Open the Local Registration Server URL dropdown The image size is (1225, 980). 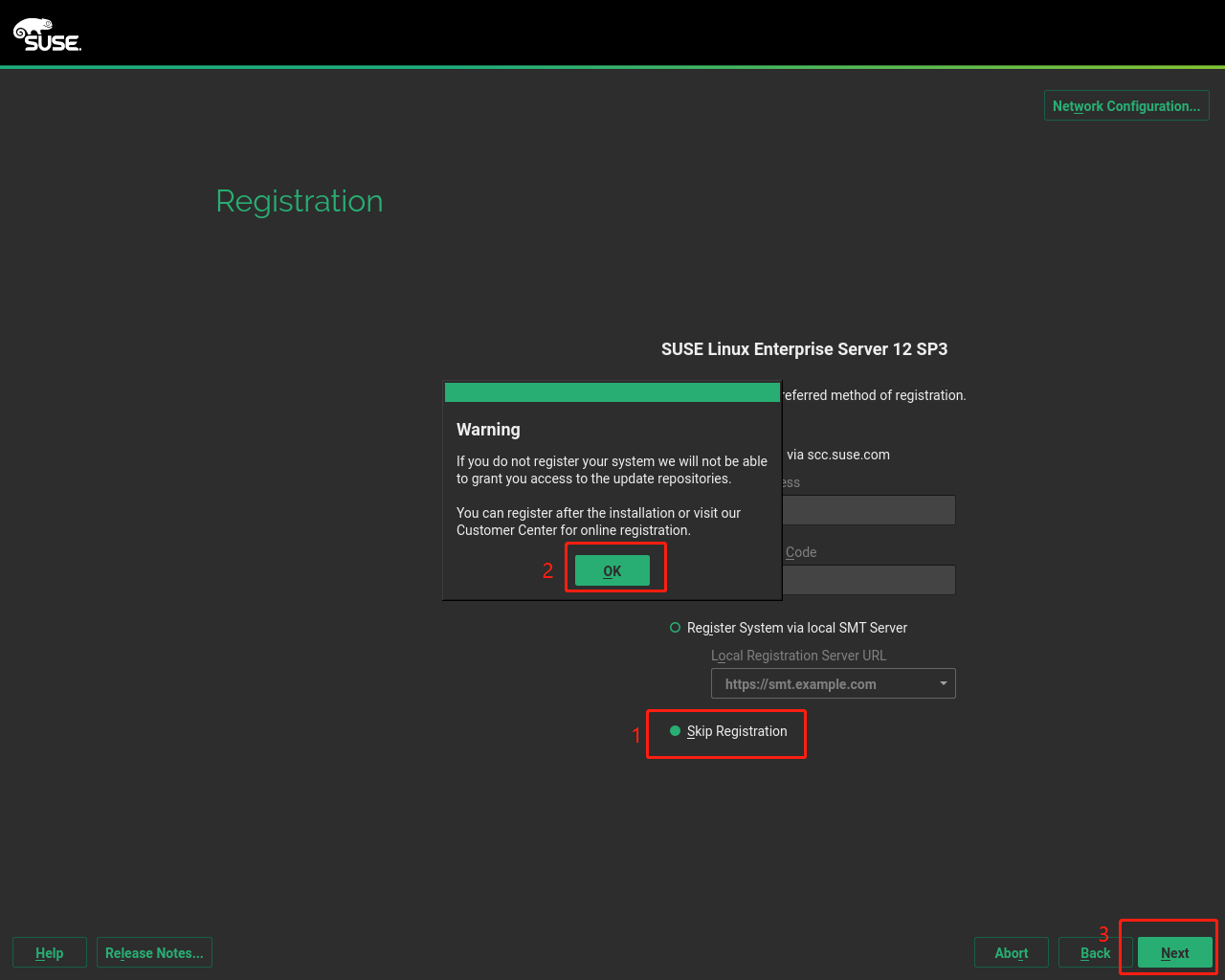[944, 683]
